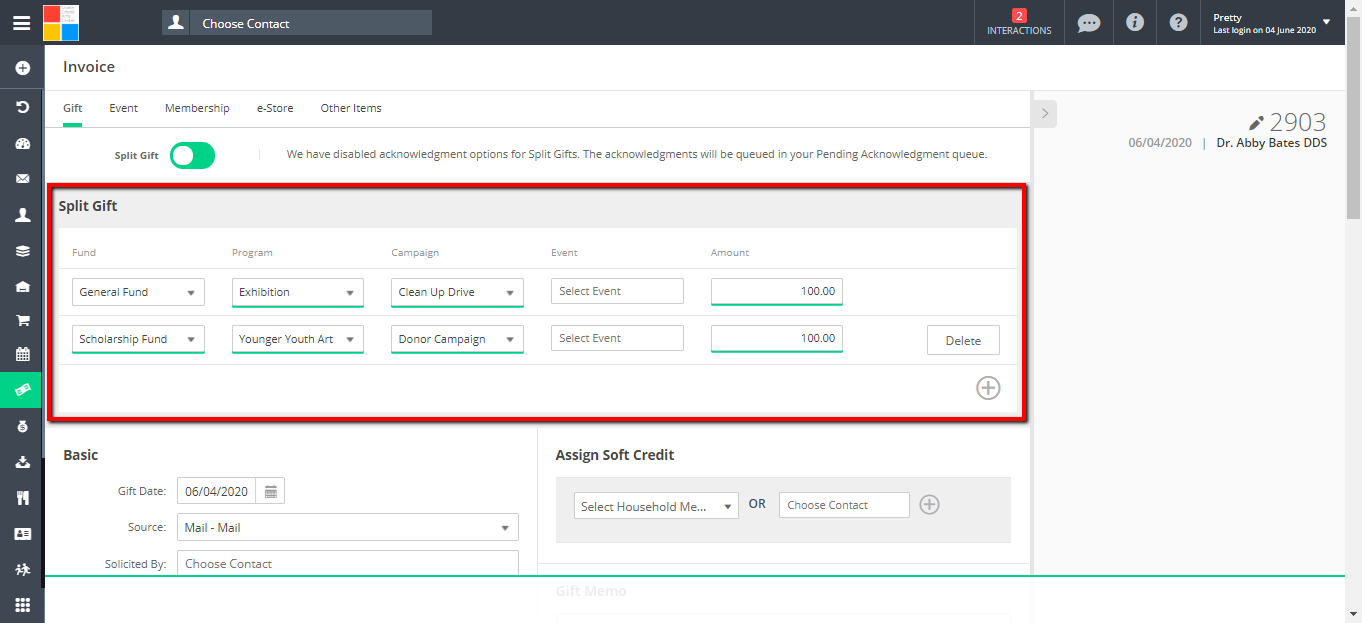Open the Source Mail - Mail dropdown
Viewport: 1362px width, 623px height.
pyautogui.click(x=348, y=527)
